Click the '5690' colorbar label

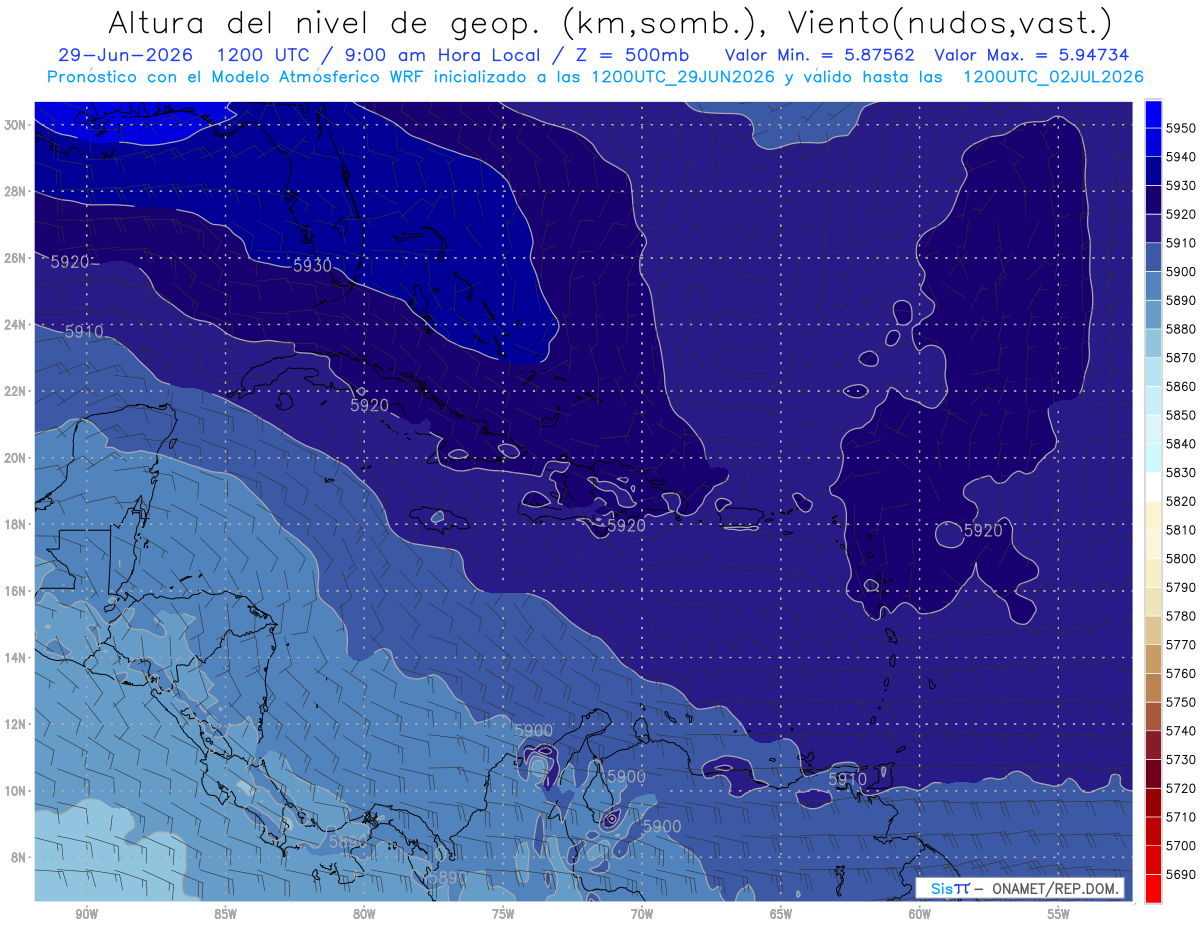point(1181,874)
